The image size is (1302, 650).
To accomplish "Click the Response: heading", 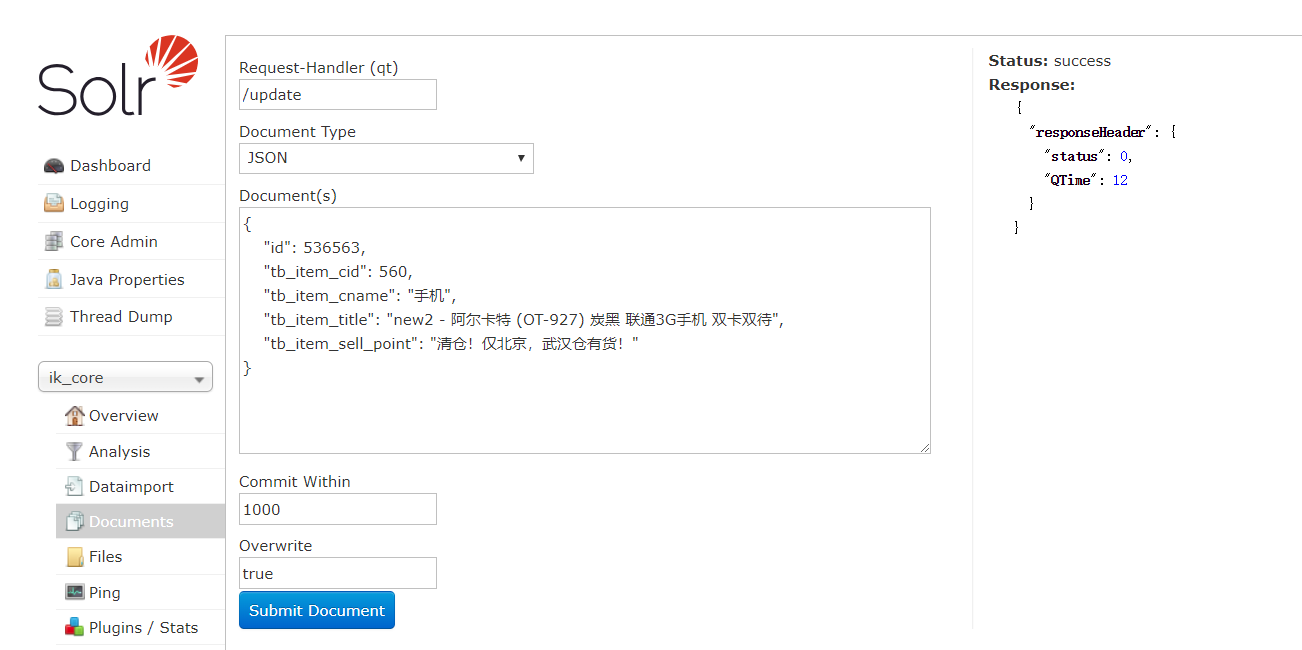I will tap(1032, 85).
